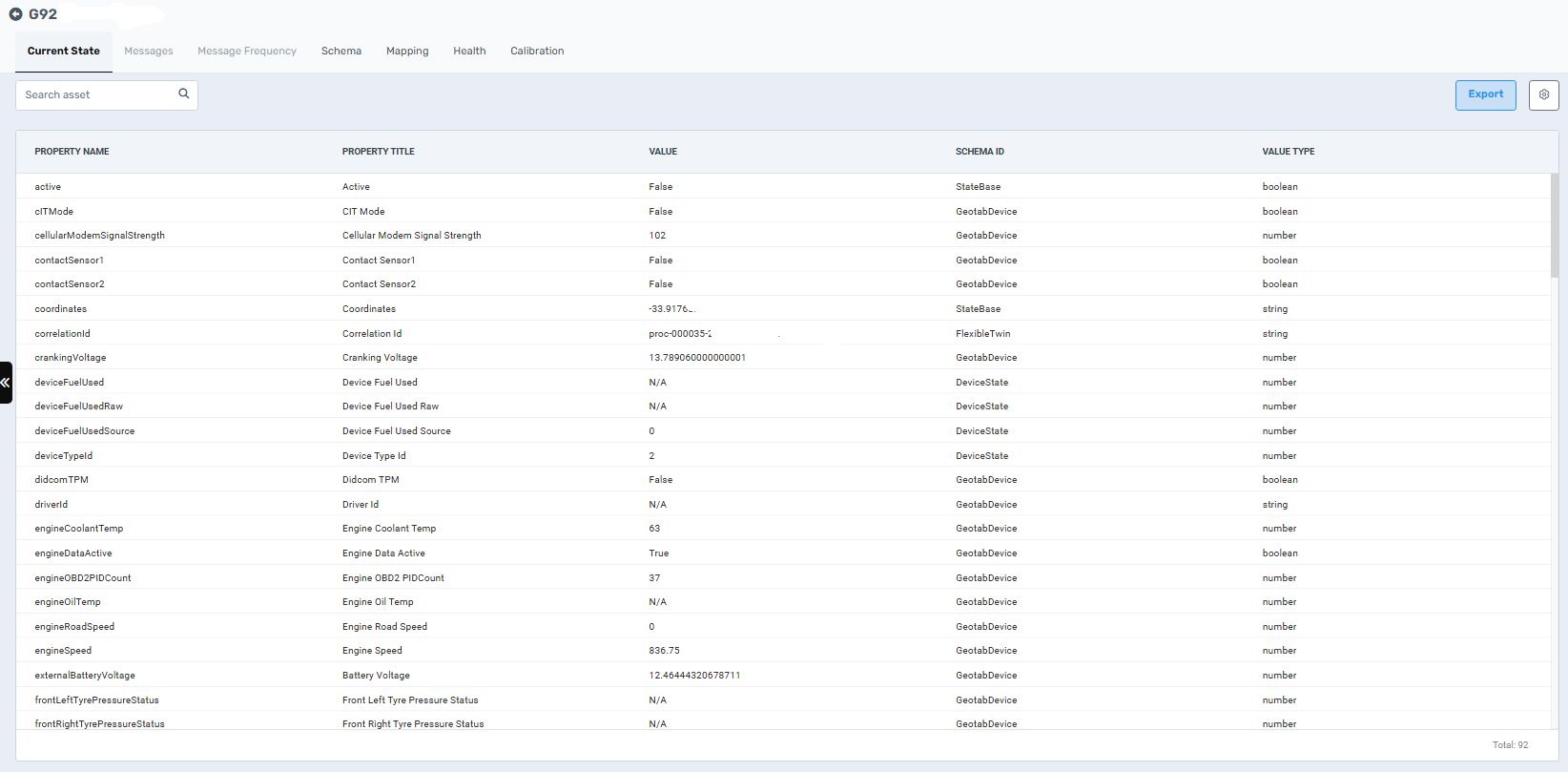
Task: Select the 'engineRoadSpeed' row
Action: coord(783,626)
